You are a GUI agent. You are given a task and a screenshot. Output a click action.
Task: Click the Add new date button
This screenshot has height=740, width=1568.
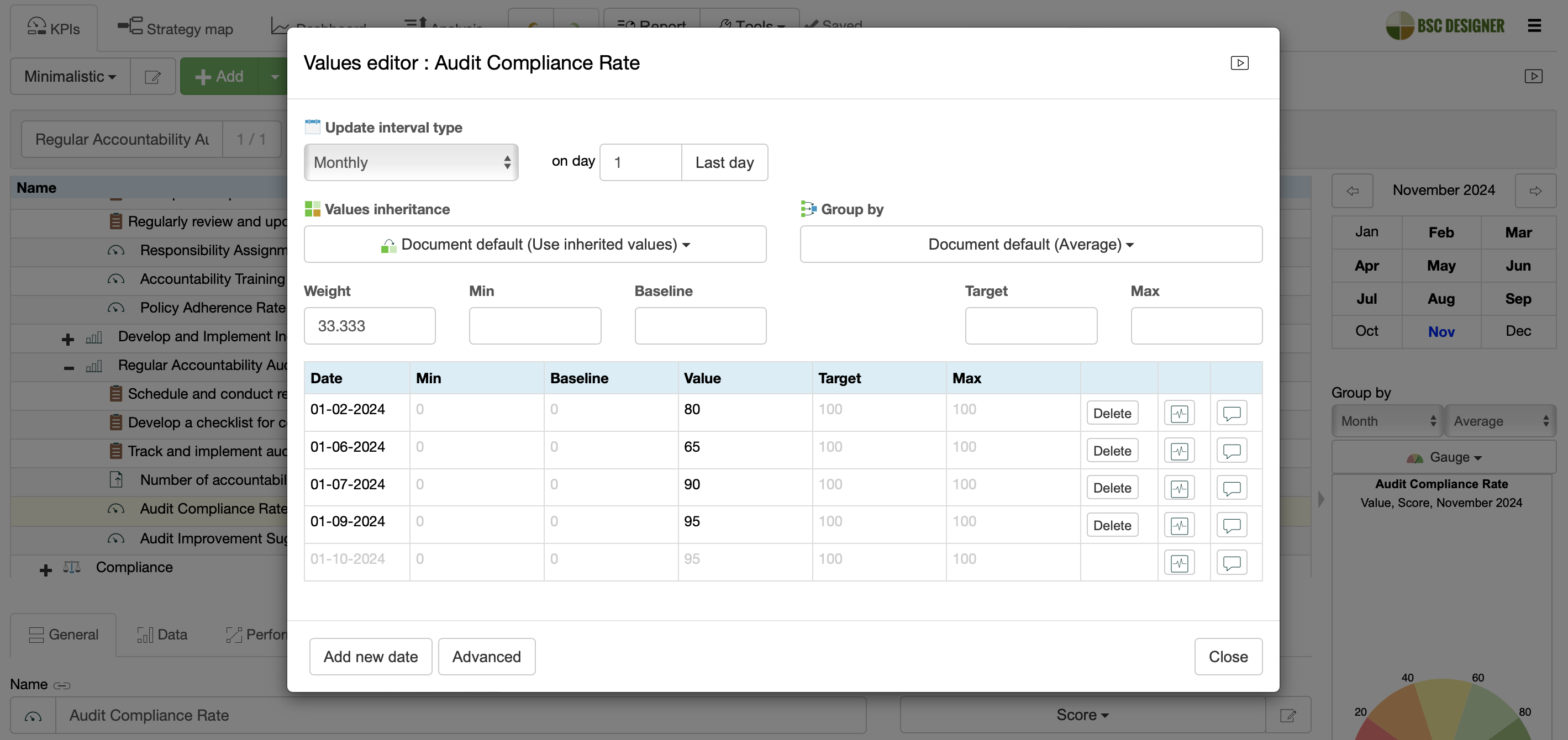370,656
